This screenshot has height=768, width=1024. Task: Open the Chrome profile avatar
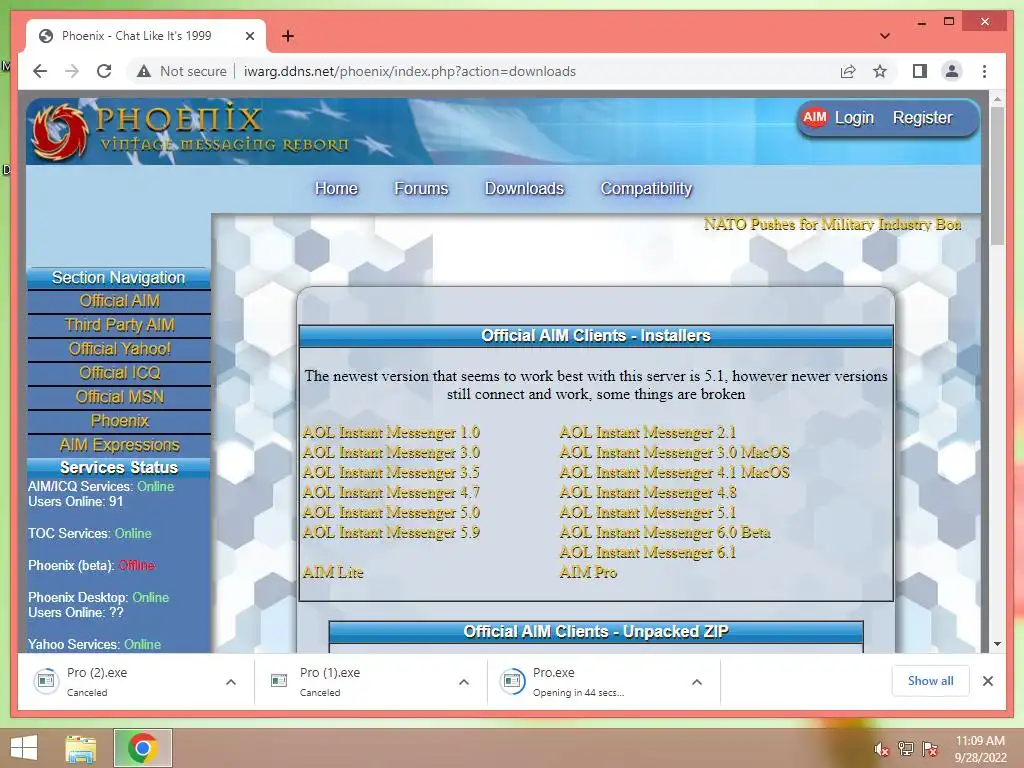(952, 71)
